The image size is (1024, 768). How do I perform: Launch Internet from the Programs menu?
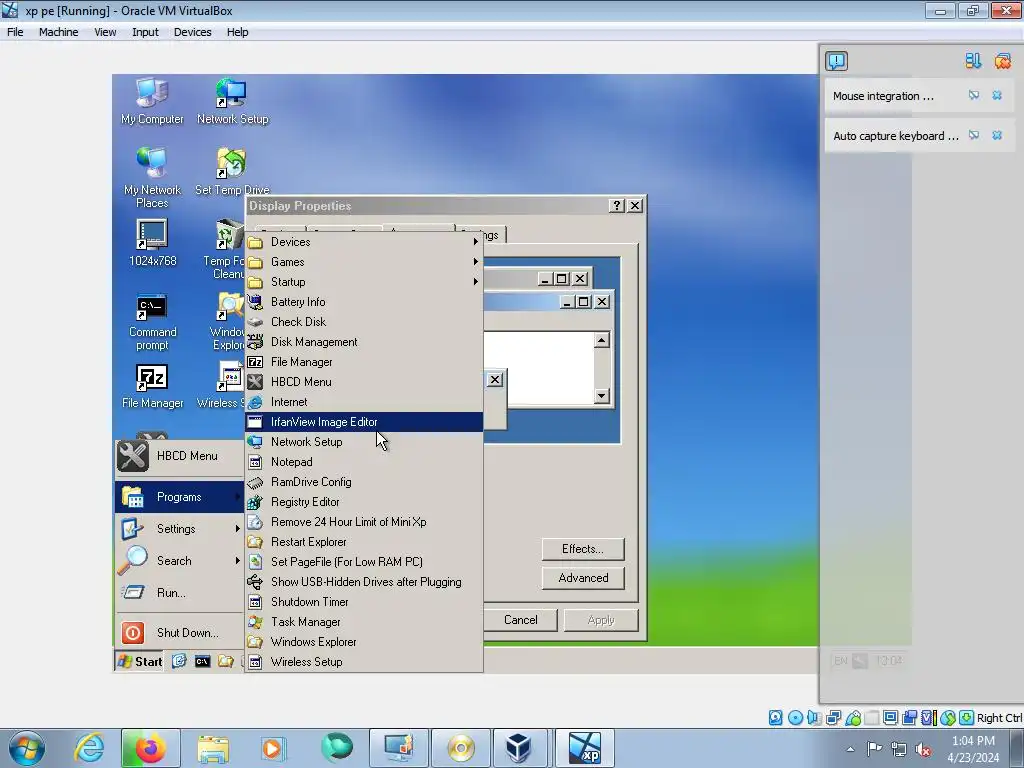(364, 402)
